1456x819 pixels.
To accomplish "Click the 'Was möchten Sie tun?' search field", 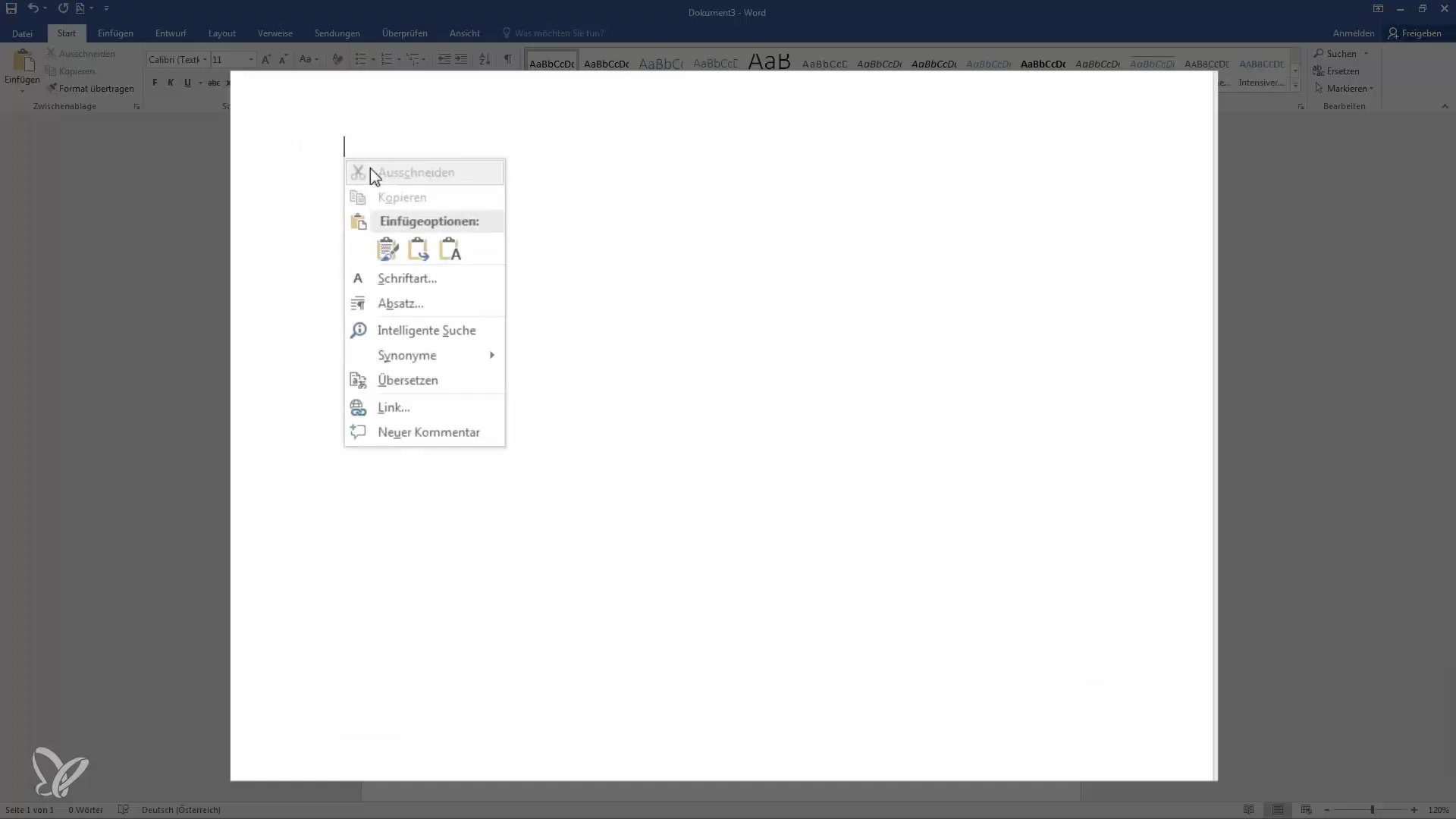I will tap(559, 33).
